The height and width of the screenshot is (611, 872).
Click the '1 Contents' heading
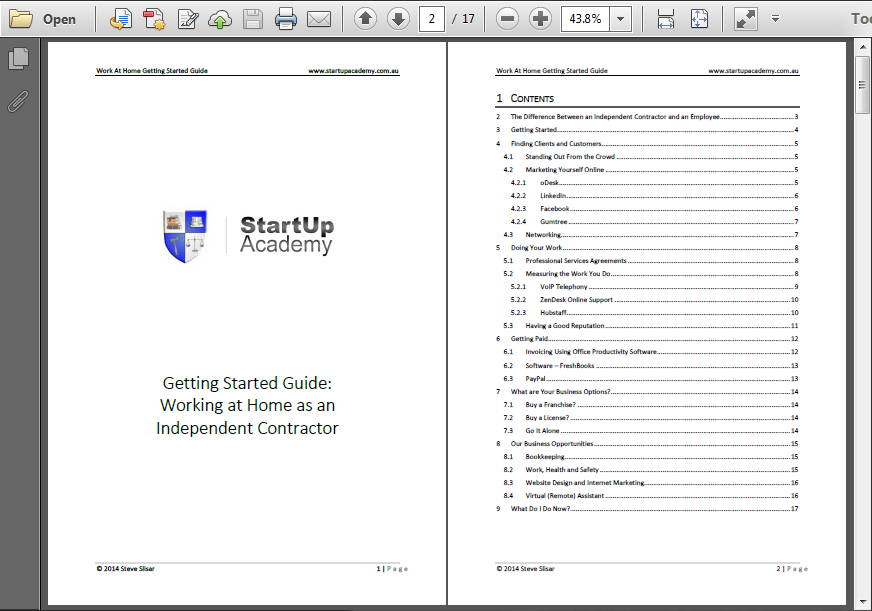525,98
